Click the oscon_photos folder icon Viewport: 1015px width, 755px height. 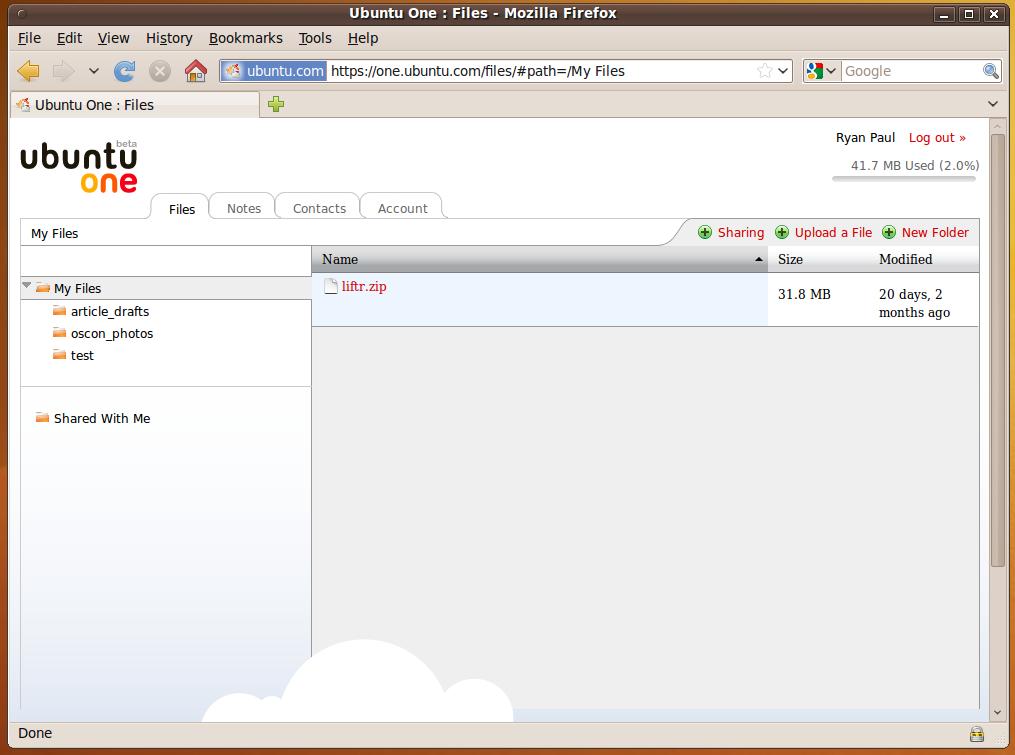pyautogui.click(x=60, y=333)
